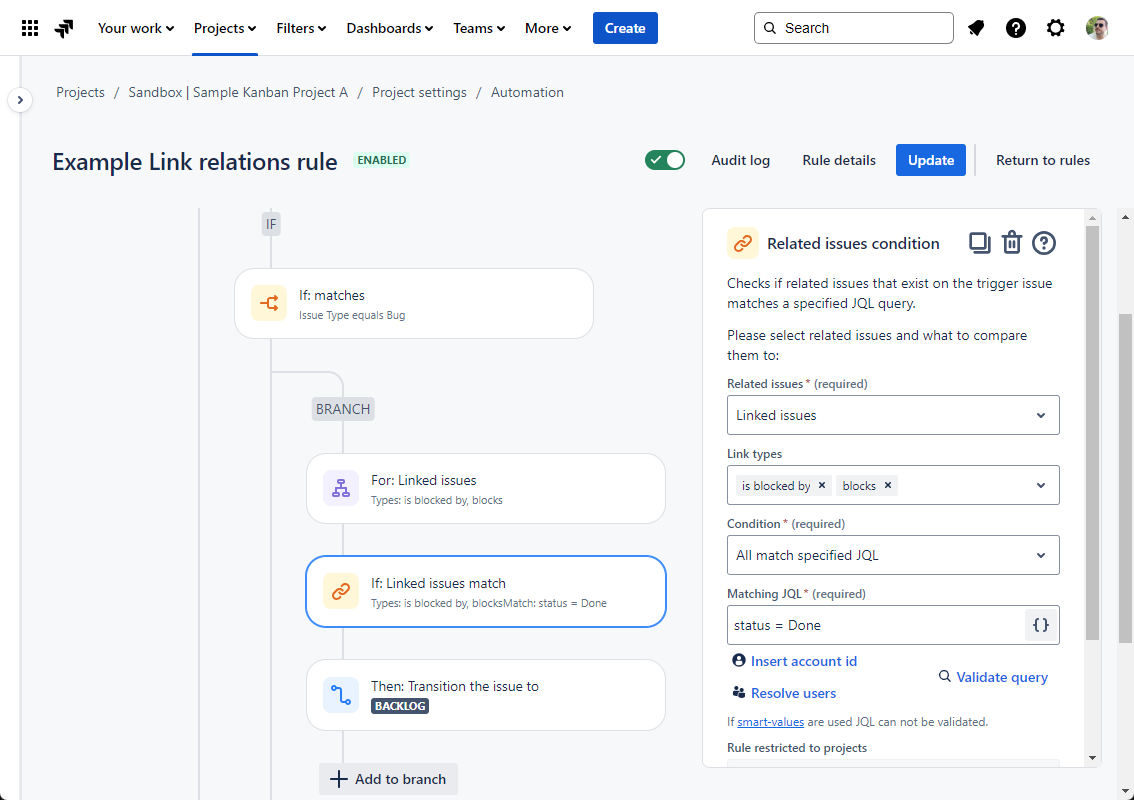The width and height of the screenshot is (1134, 800).
Task: Expand the collapsed left sidebar chevron
Action: (20, 100)
